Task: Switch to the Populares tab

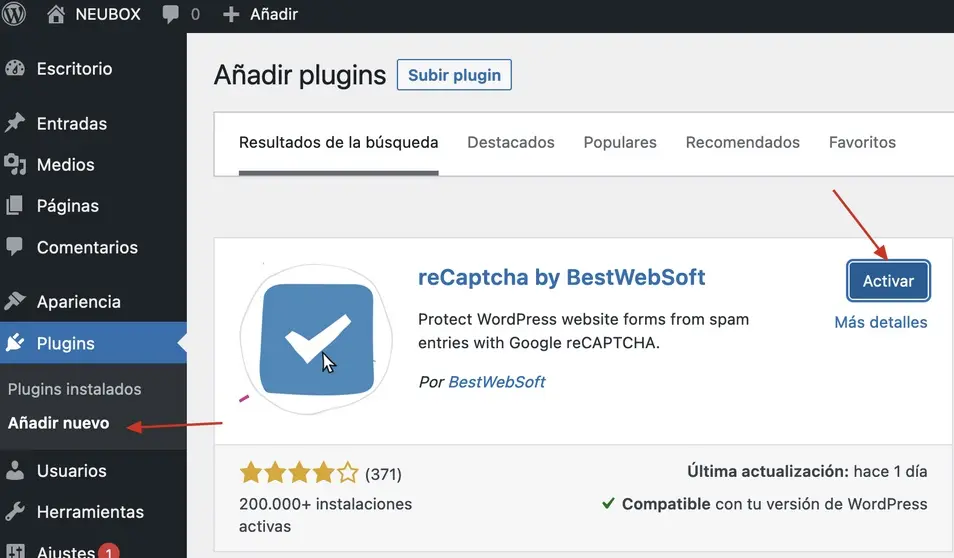Action: point(620,142)
